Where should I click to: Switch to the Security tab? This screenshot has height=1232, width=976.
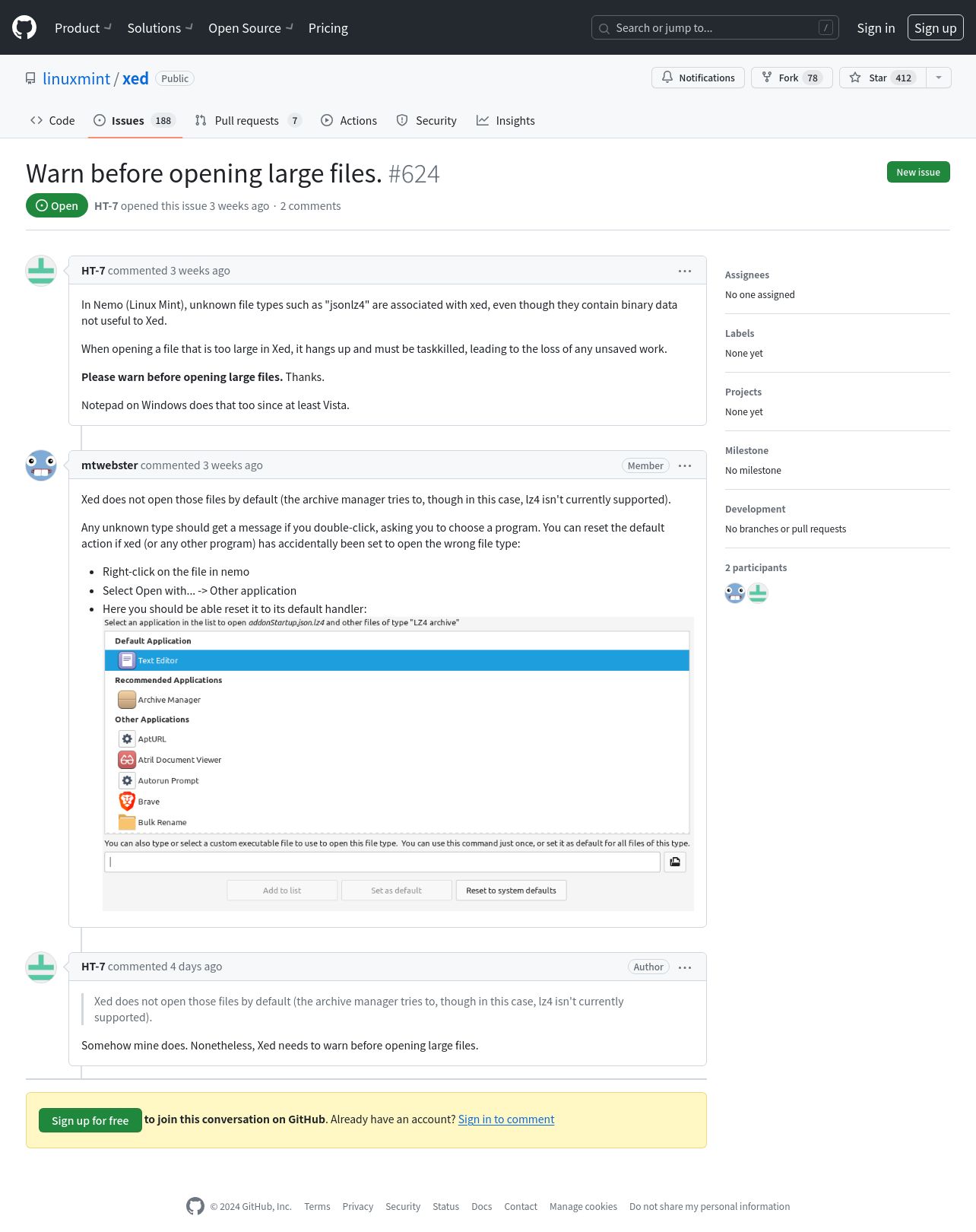[x=426, y=120]
